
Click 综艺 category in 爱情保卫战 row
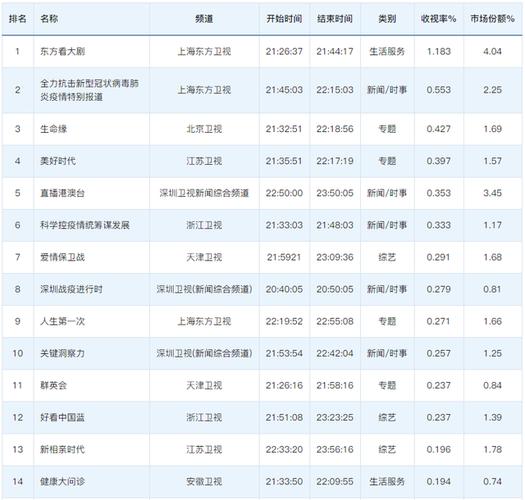pyautogui.click(x=387, y=257)
